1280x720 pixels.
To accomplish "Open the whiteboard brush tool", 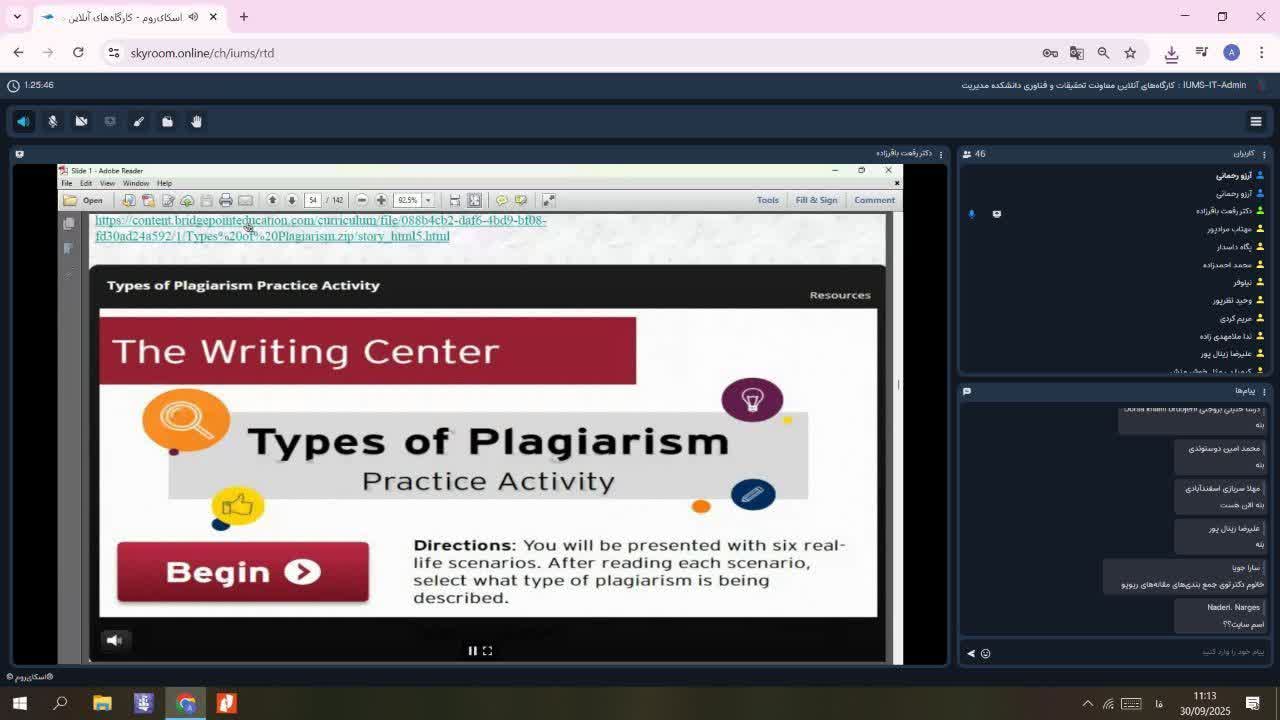I will 139,121.
